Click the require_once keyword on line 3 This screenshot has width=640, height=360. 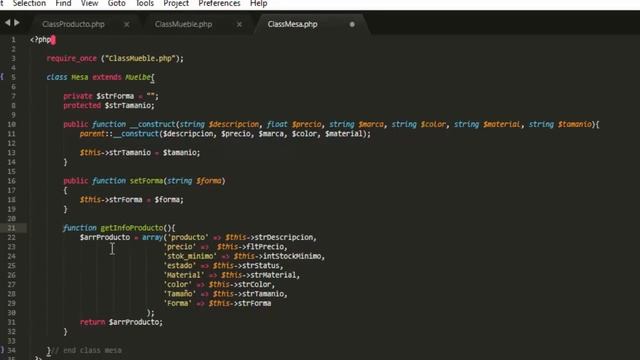click(x=71, y=58)
